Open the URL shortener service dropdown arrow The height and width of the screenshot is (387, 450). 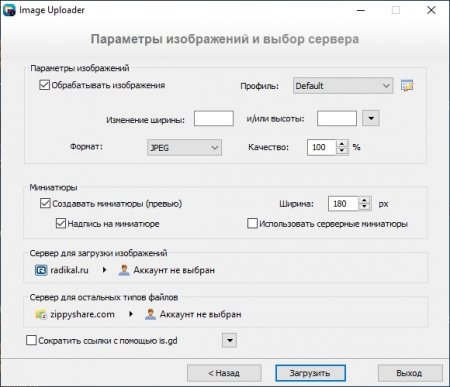229,340
